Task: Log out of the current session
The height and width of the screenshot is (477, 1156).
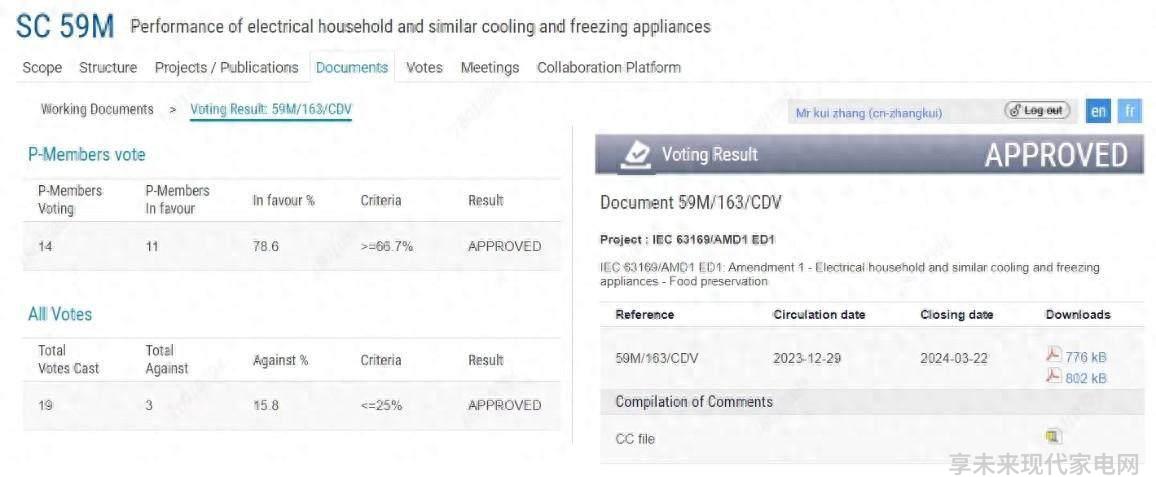Action: pyautogui.click(x=1037, y=111)
